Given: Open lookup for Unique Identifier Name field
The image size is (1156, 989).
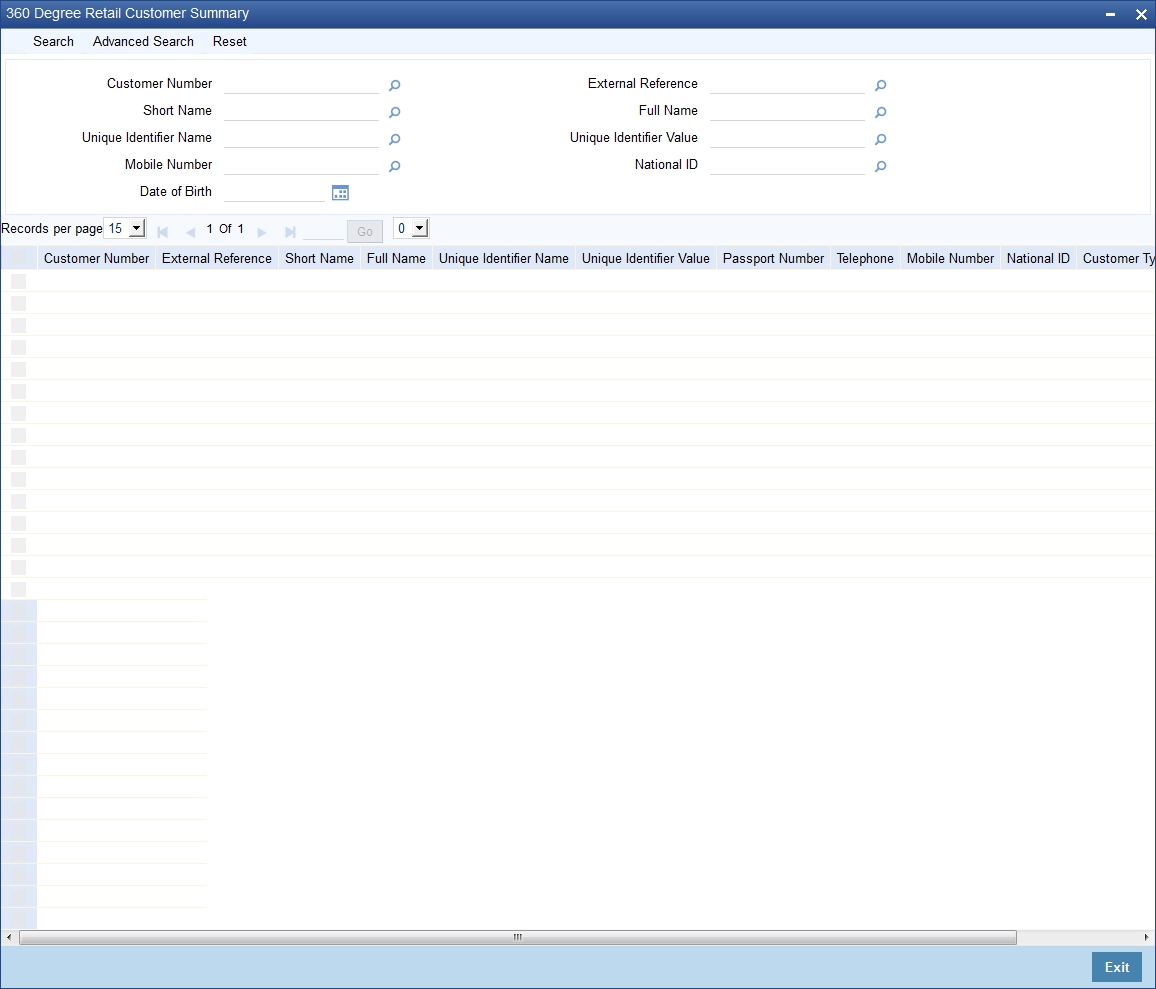Looking at the screenshot, I should [394, 139].
